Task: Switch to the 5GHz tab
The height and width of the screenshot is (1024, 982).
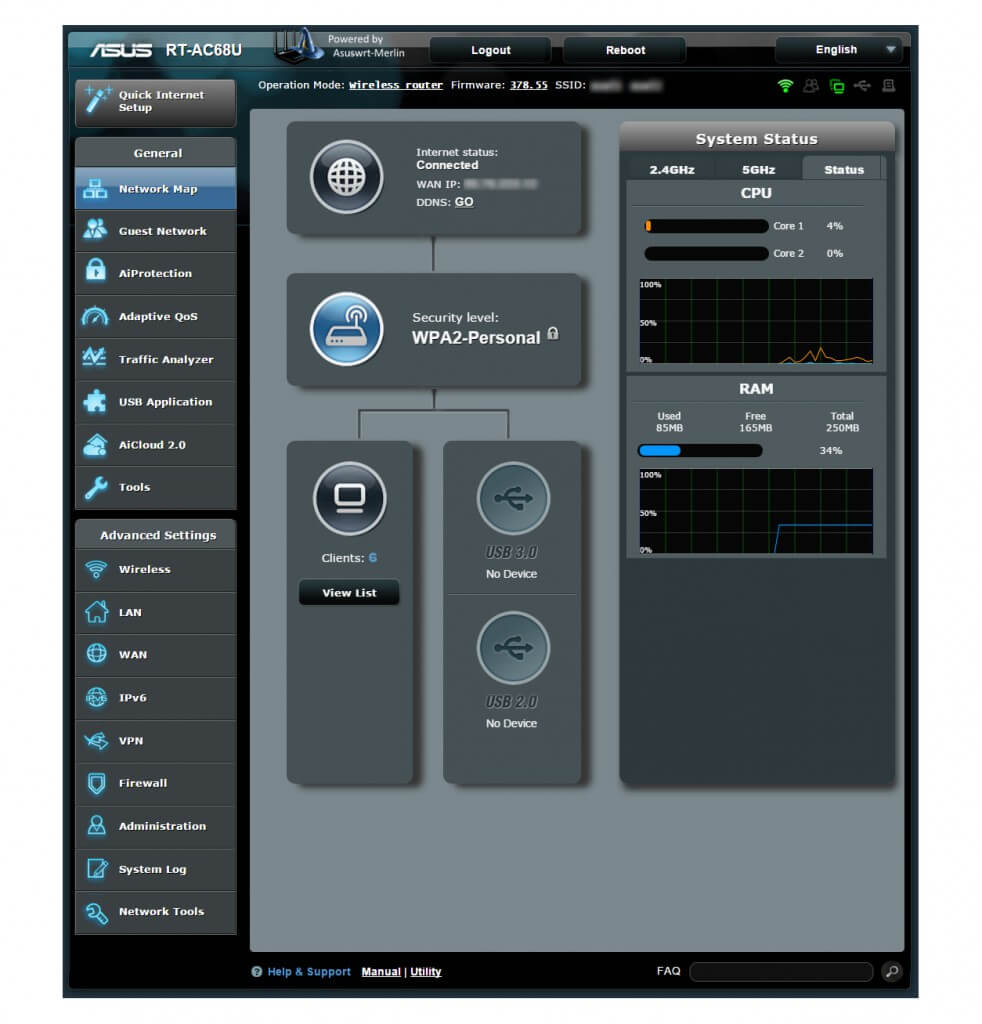Action: tap(759, 170)
